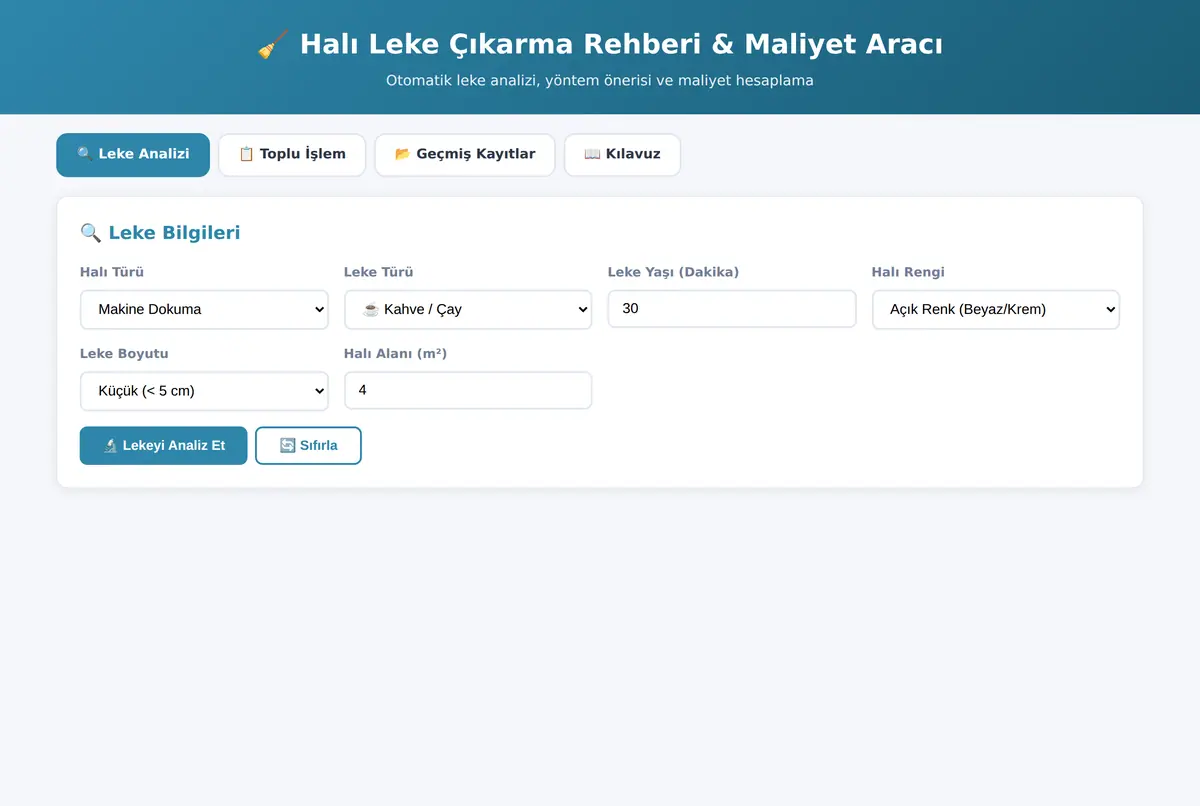The height and width of the screenshot is (806, 1200).
Task: Click the Leke Yaşı (Dakika) input field
Action: coord(732,309)
